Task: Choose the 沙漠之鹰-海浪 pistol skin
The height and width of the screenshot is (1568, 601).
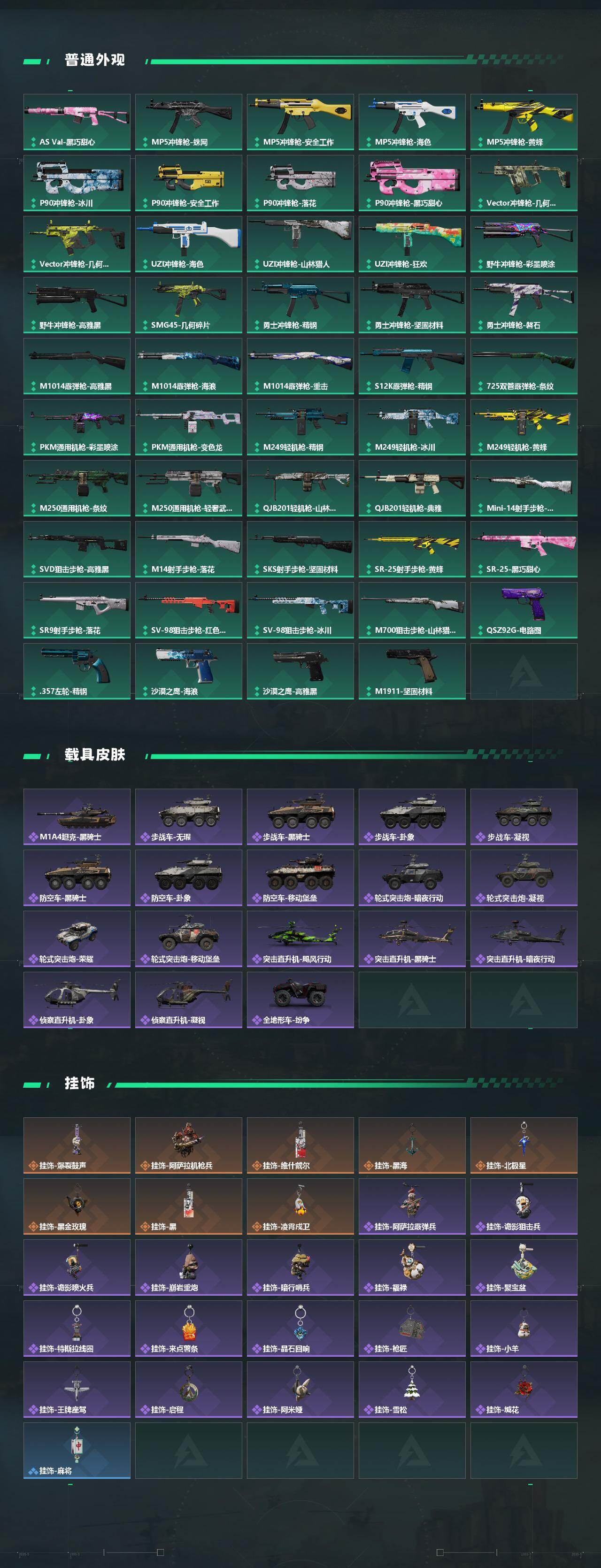Action: (x=189, y=671)
